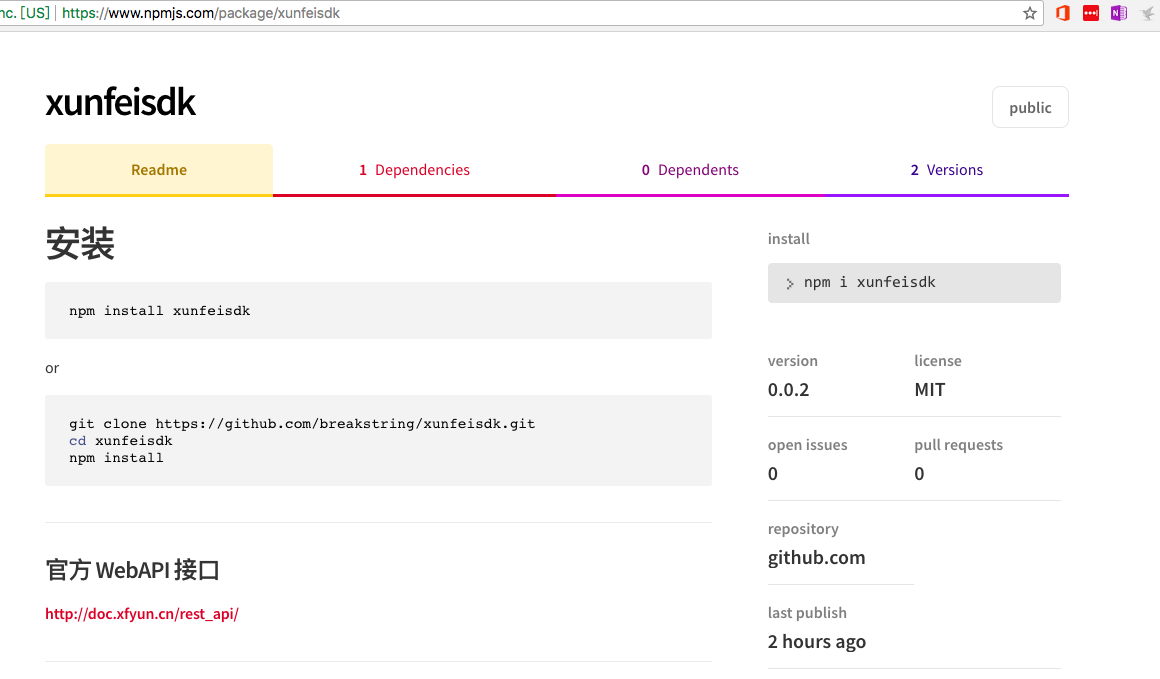Click the OneNote Web Clipper extension

[1119, 13]
